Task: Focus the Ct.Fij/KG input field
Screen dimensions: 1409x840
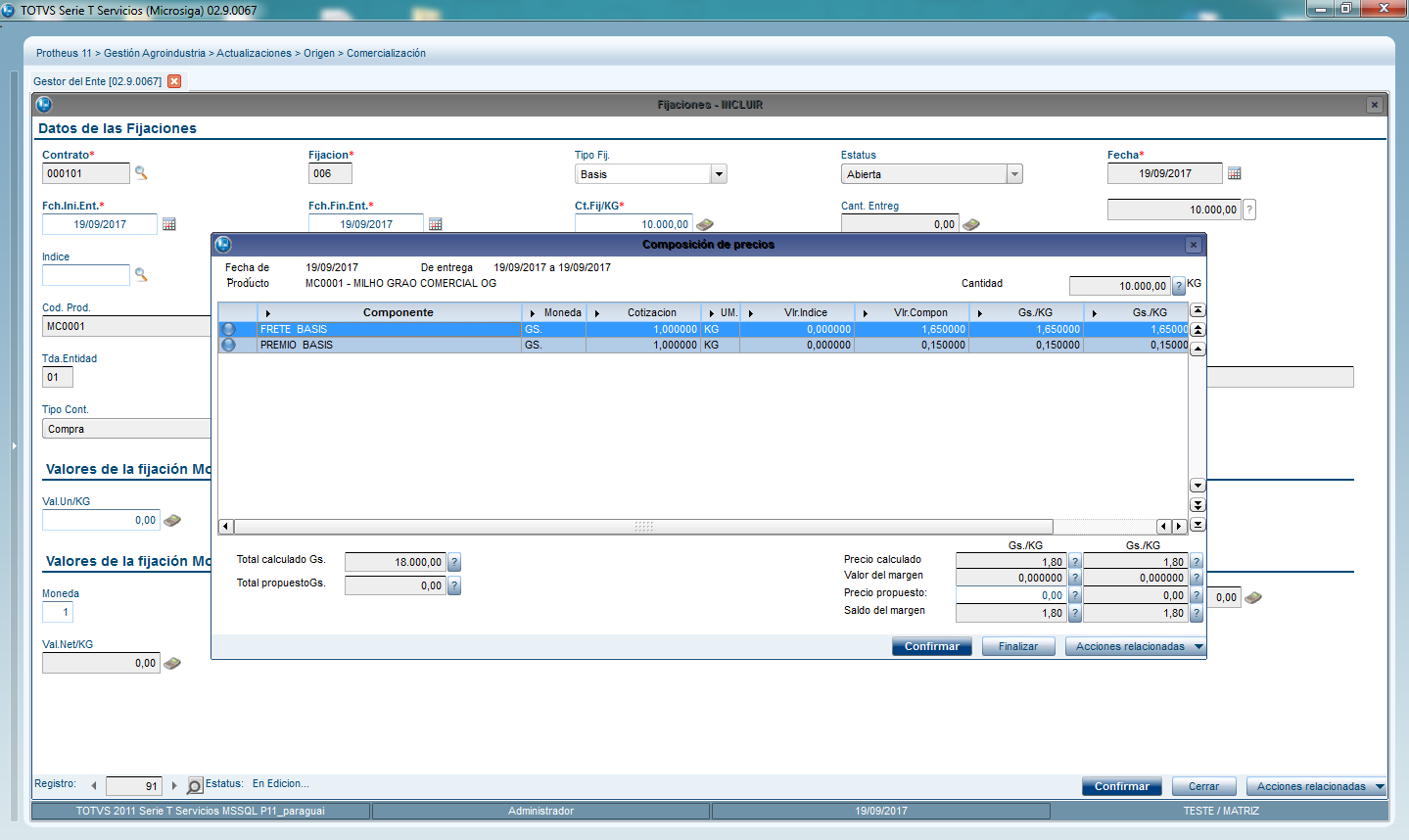Action: pos(634,224)
